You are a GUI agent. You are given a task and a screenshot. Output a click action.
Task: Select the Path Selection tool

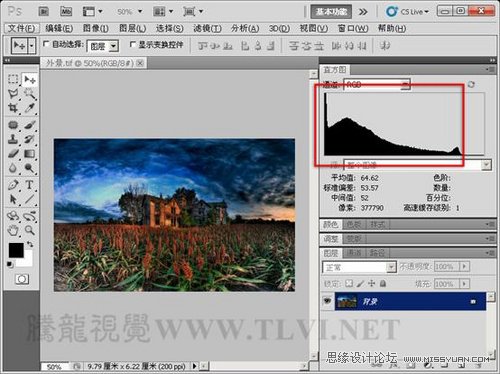point(13,199)
